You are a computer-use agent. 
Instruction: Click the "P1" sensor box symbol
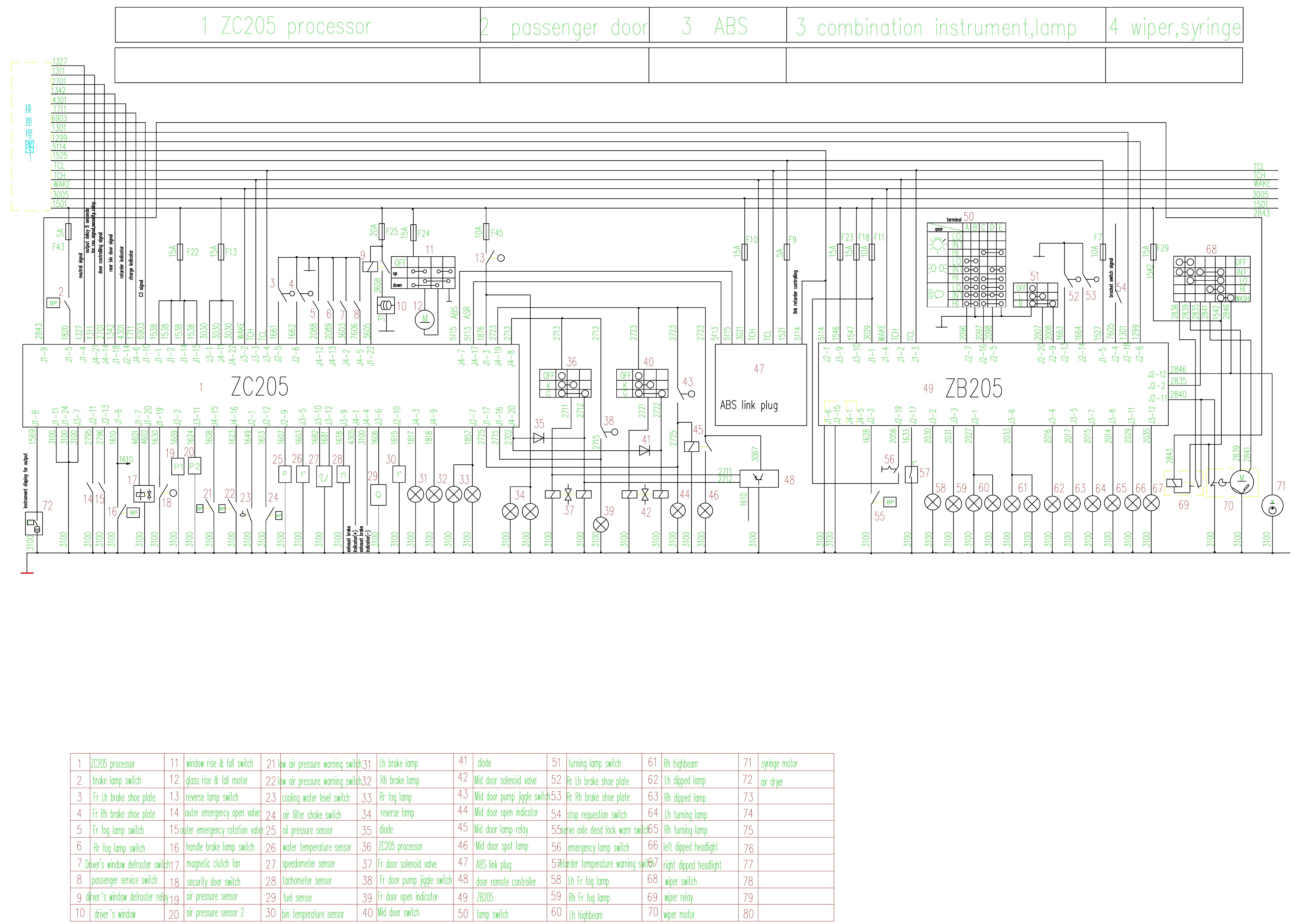point(178,467)
